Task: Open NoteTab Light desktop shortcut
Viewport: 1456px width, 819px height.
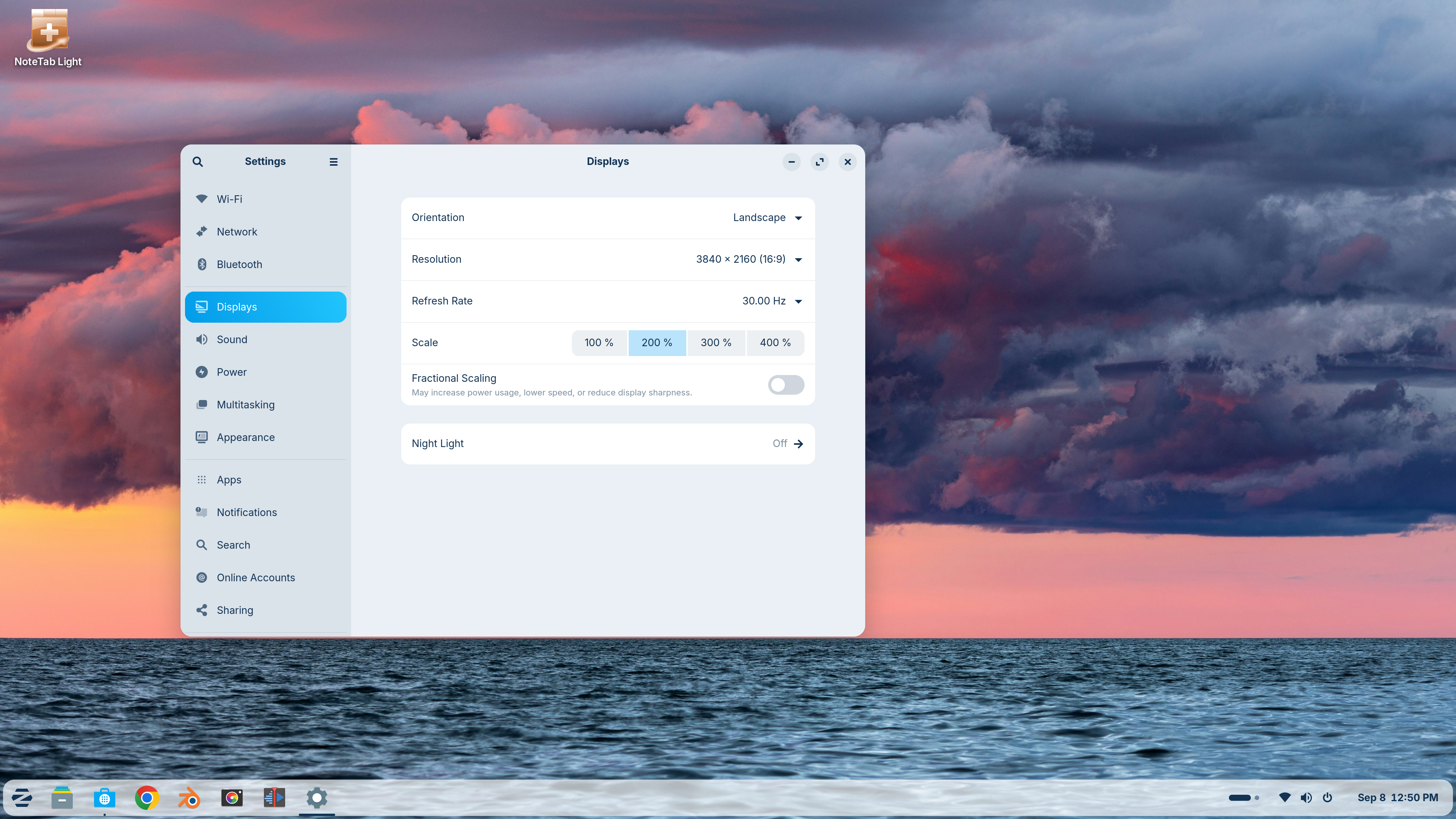Action: 48,37
